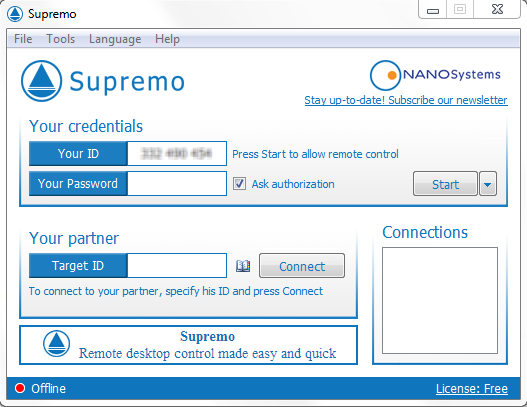Click the License: Free link

click(472, 389)
